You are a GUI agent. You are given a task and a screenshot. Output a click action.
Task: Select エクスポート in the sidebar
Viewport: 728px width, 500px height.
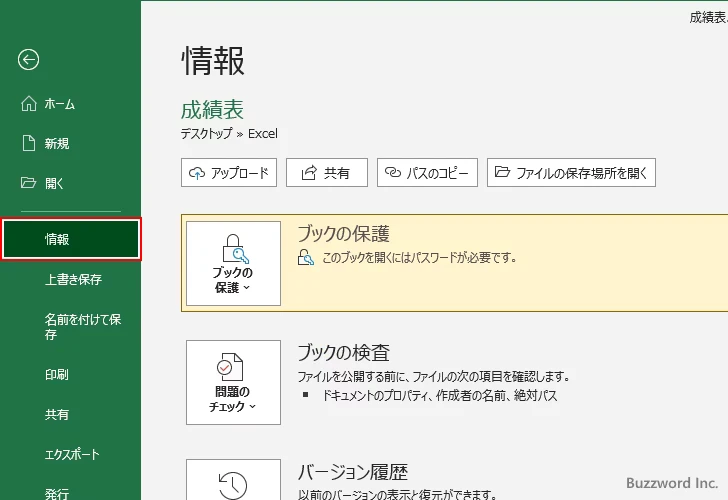tap(72, 454)
